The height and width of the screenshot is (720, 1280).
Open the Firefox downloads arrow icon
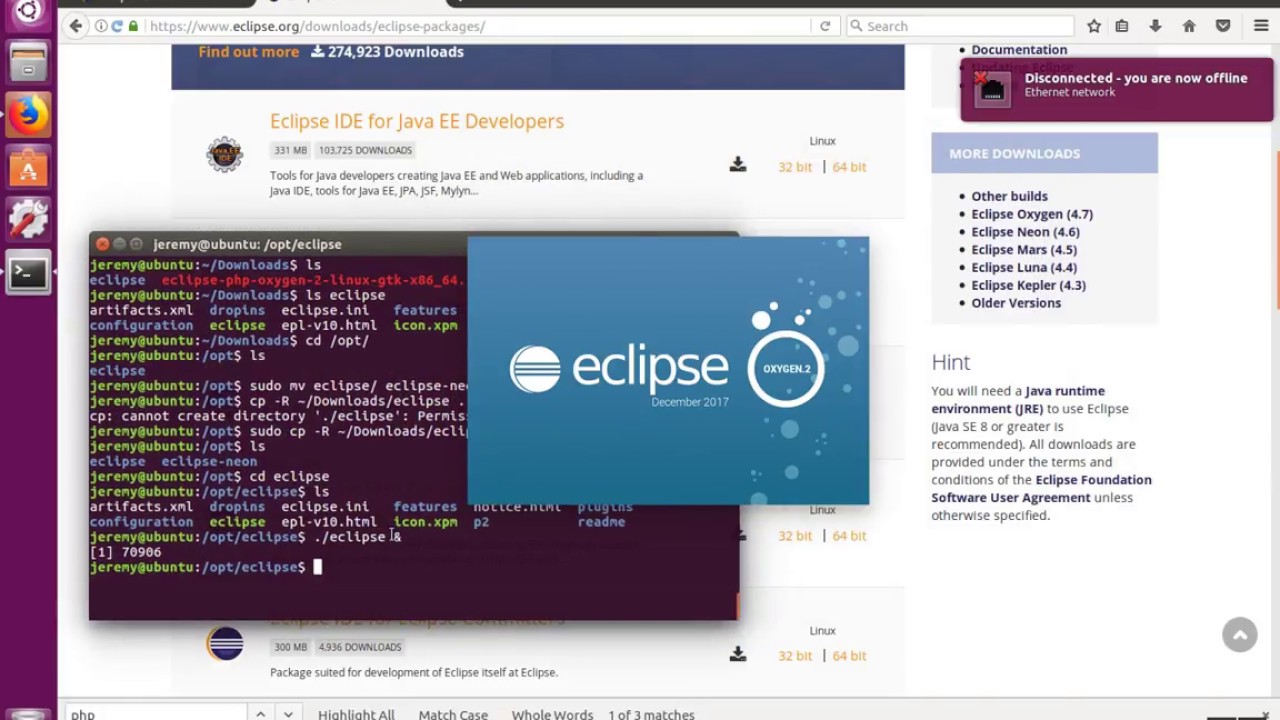tap(1155, 26)
